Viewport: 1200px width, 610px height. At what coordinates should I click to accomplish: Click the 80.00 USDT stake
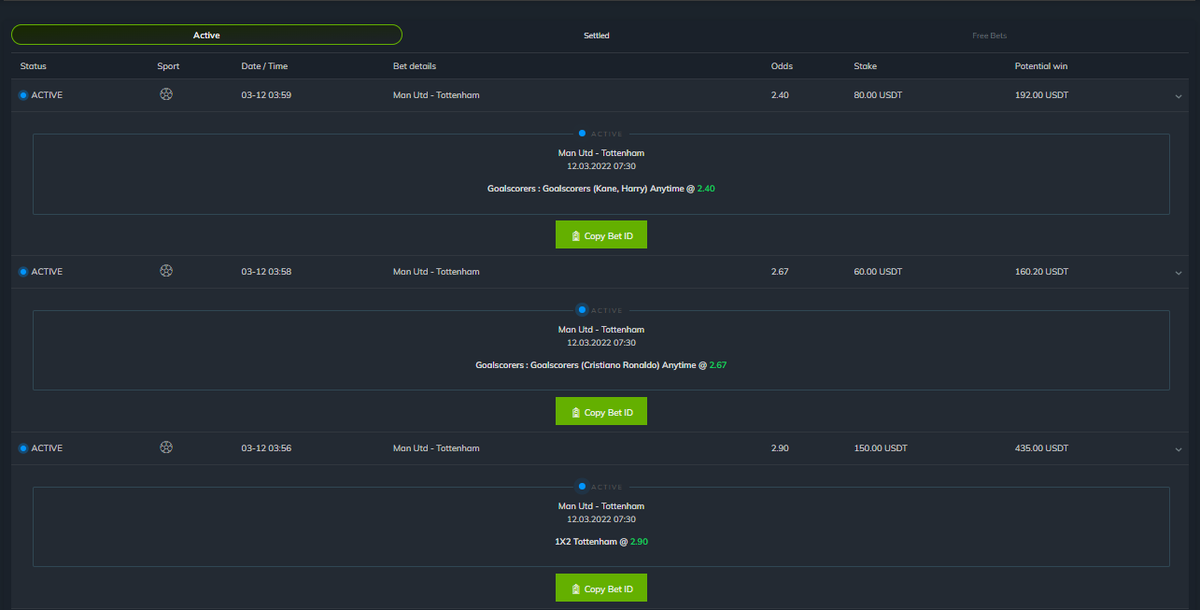(x=877, y=95)
